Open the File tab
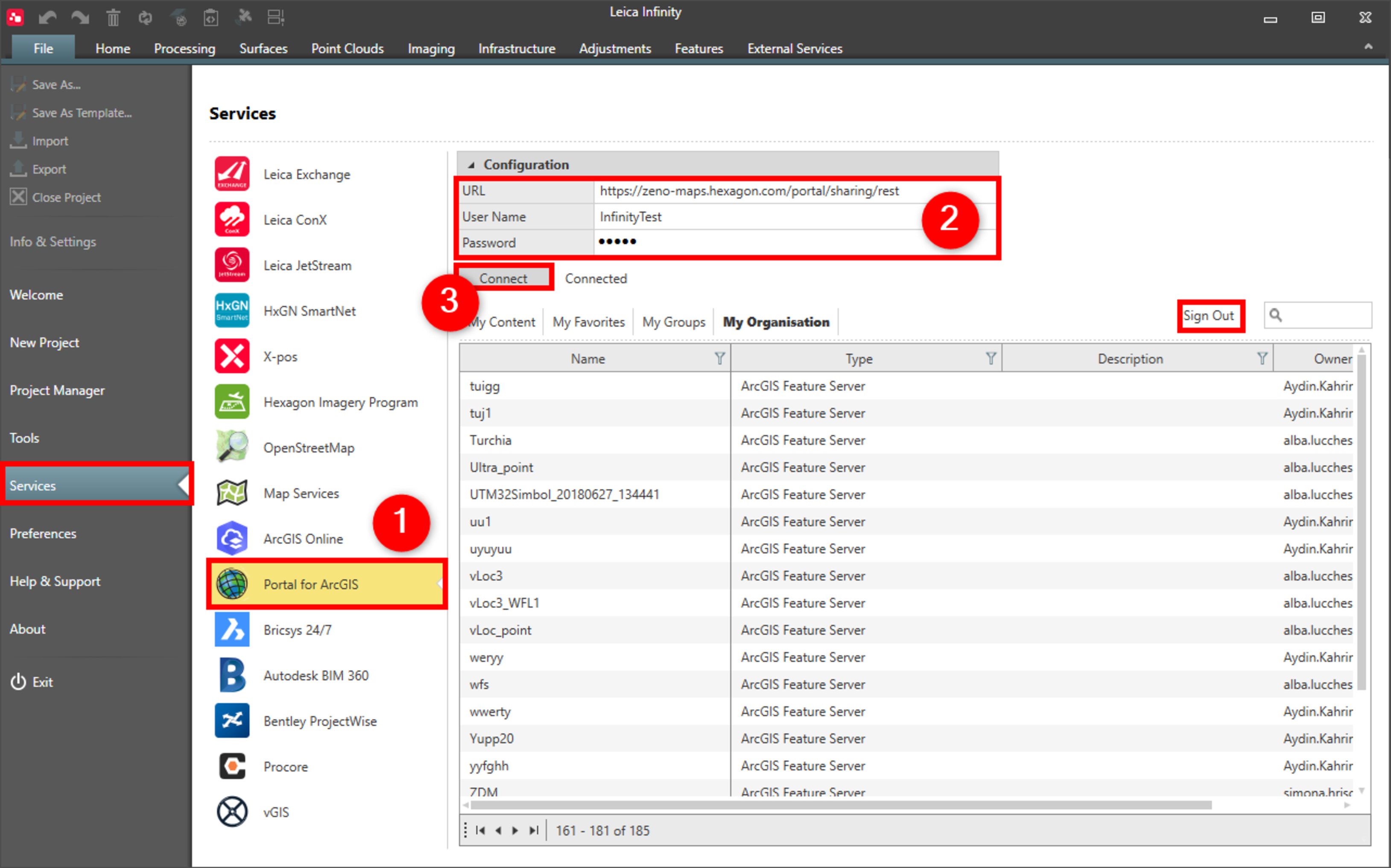Viewport: 1391px width, 868px height. [43, 48]
